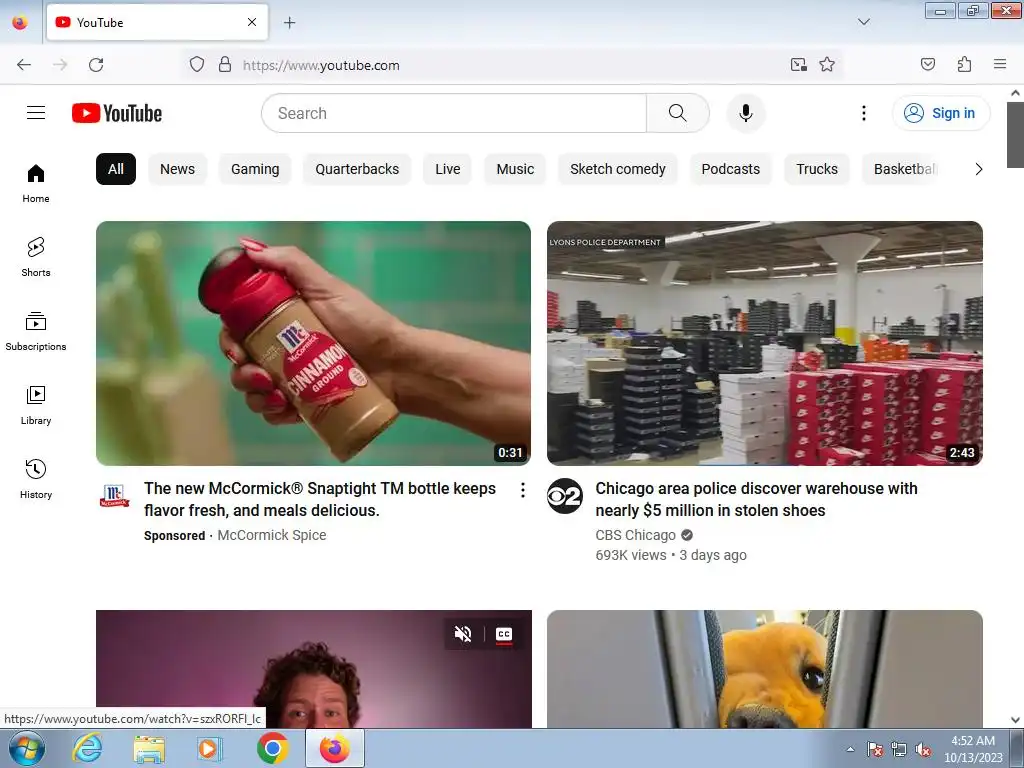Viewport: 1024px width, 768px height.
Task: Launch Chrome from the taskbar
Action: tap(272, 748)
